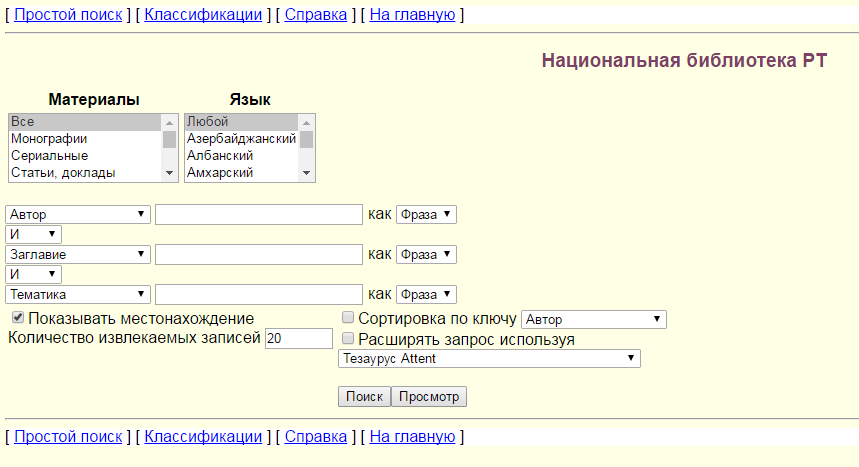
Task: Focus the Тематика search text field
Action: pos(259,294)
